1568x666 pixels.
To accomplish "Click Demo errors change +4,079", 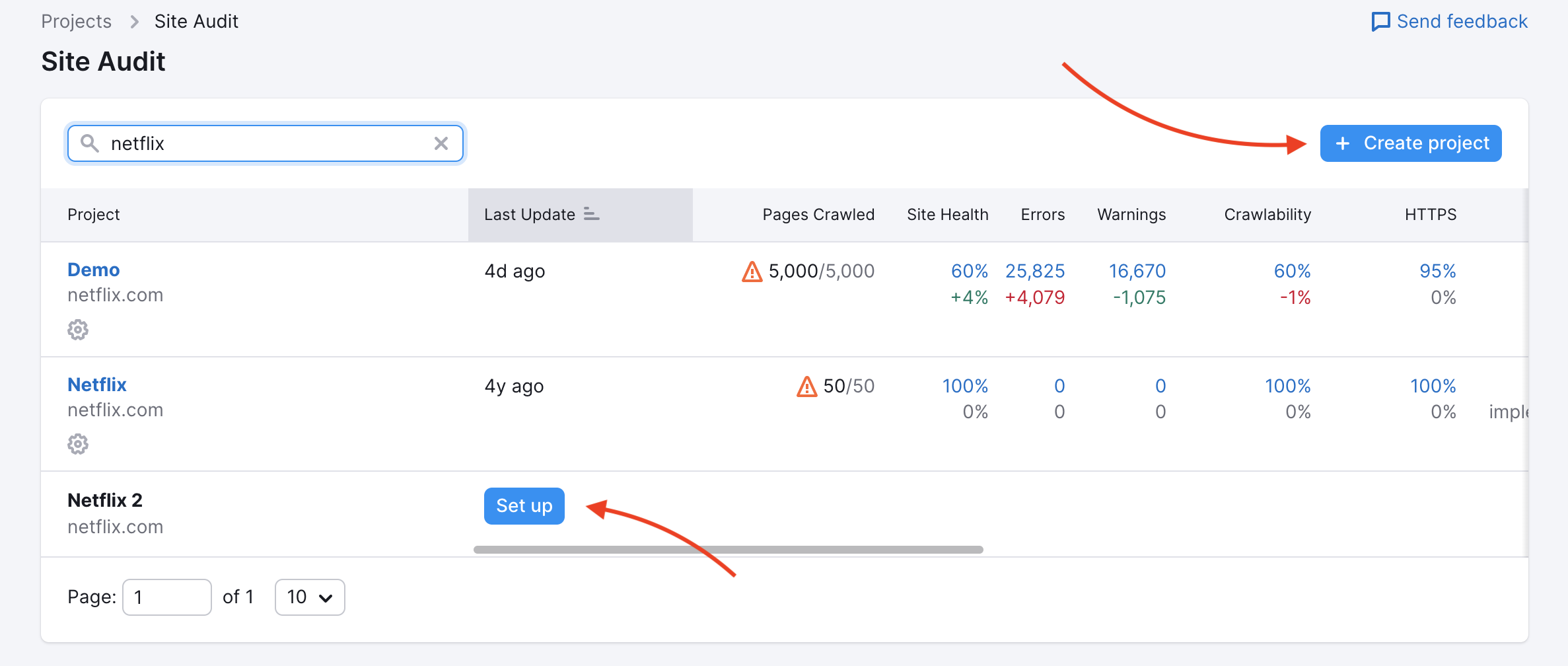I will pos(1035,298).
